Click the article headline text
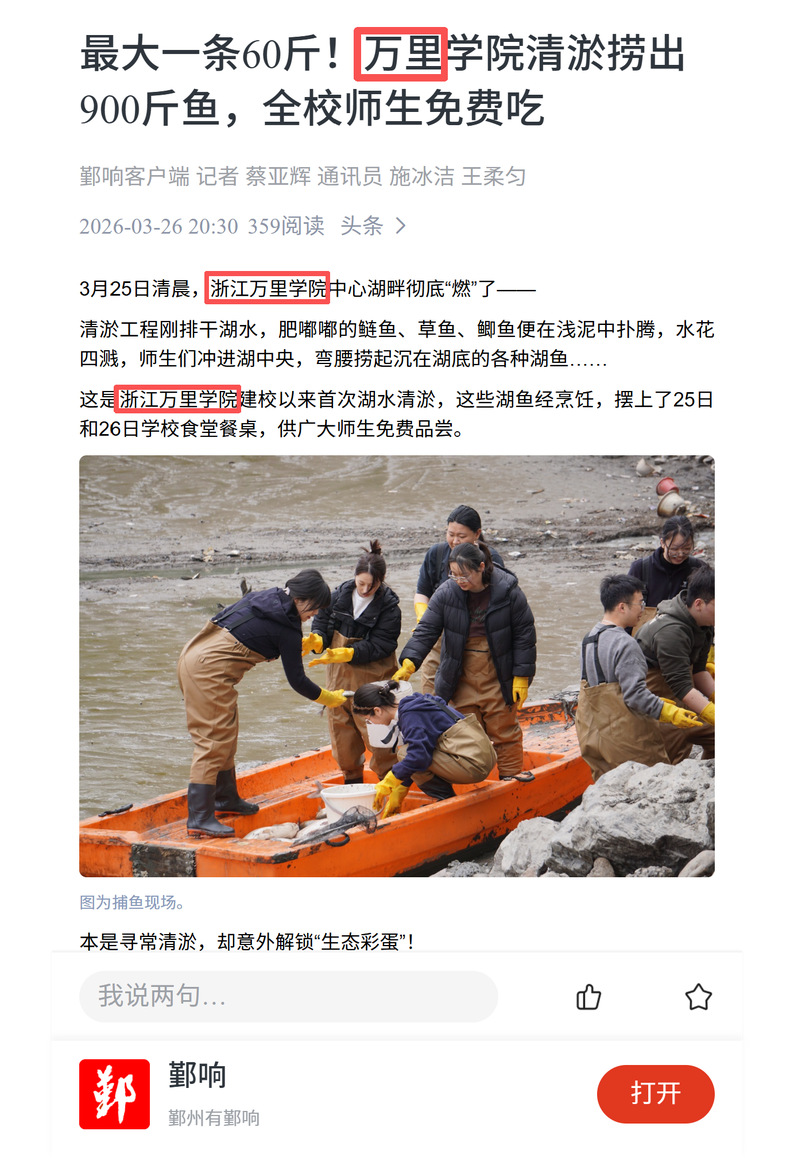799x1158 pixels. (x=383, y=80)
